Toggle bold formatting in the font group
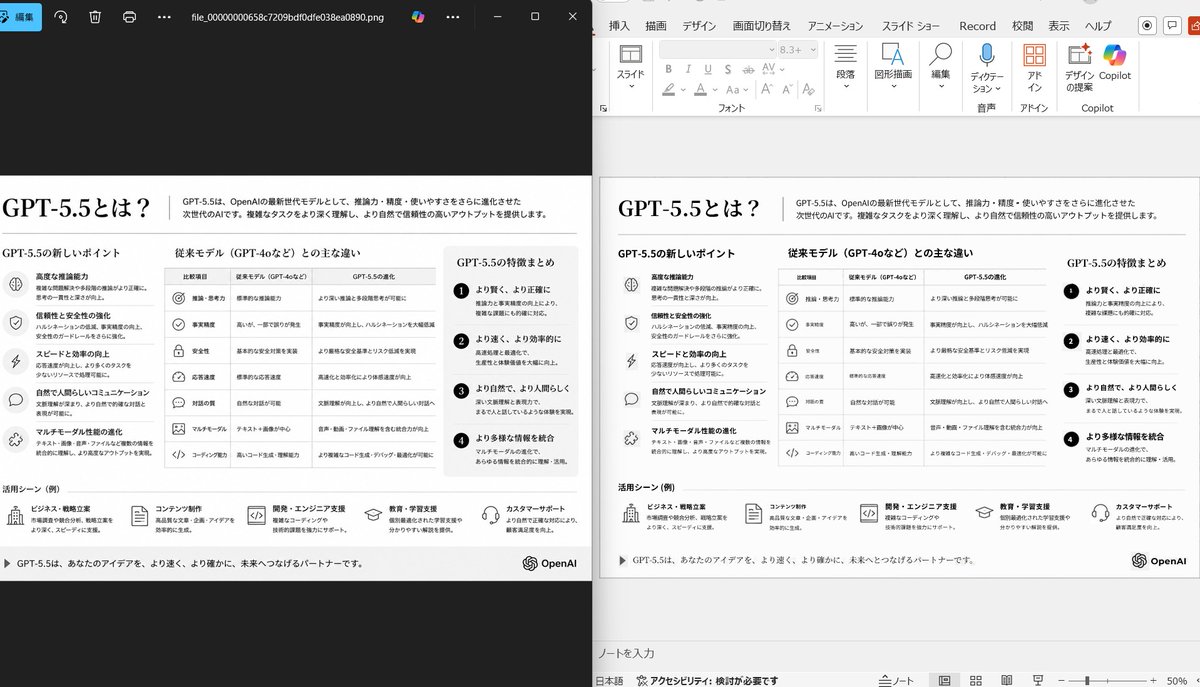This screenshot has height=687, width=1200. (667, 69)
